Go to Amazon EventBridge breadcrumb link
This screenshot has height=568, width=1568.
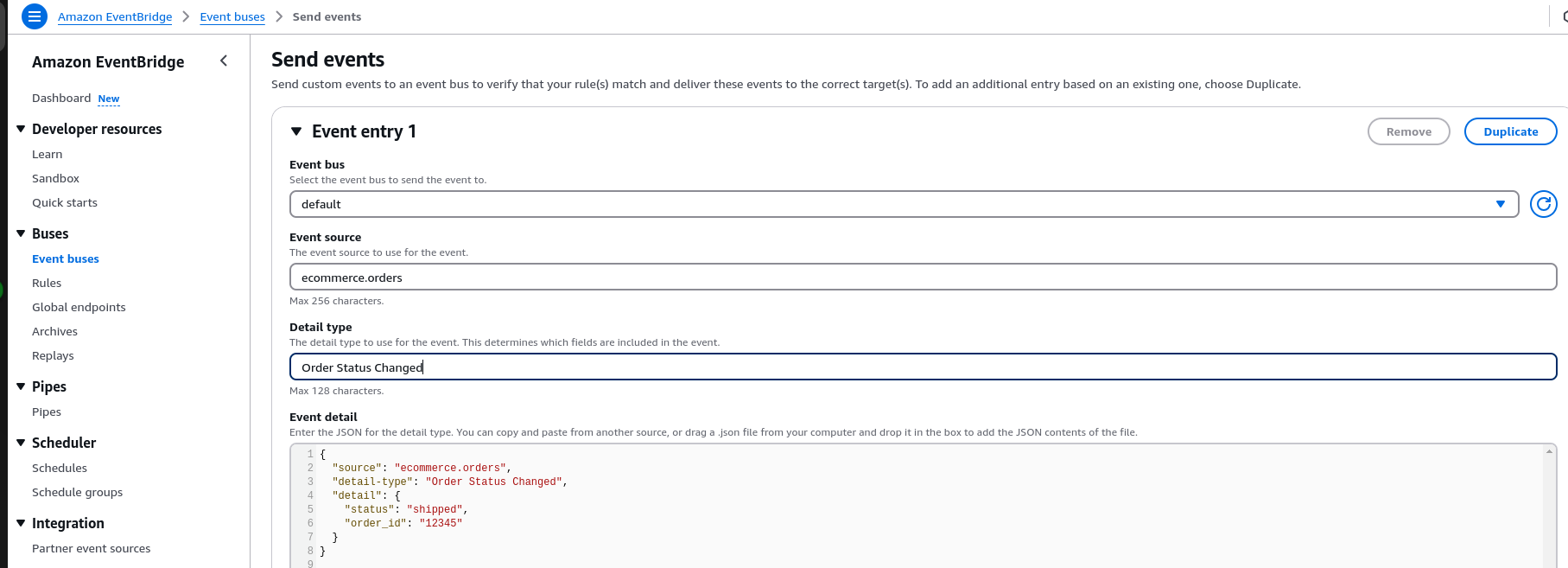click(x=115, y=16)
